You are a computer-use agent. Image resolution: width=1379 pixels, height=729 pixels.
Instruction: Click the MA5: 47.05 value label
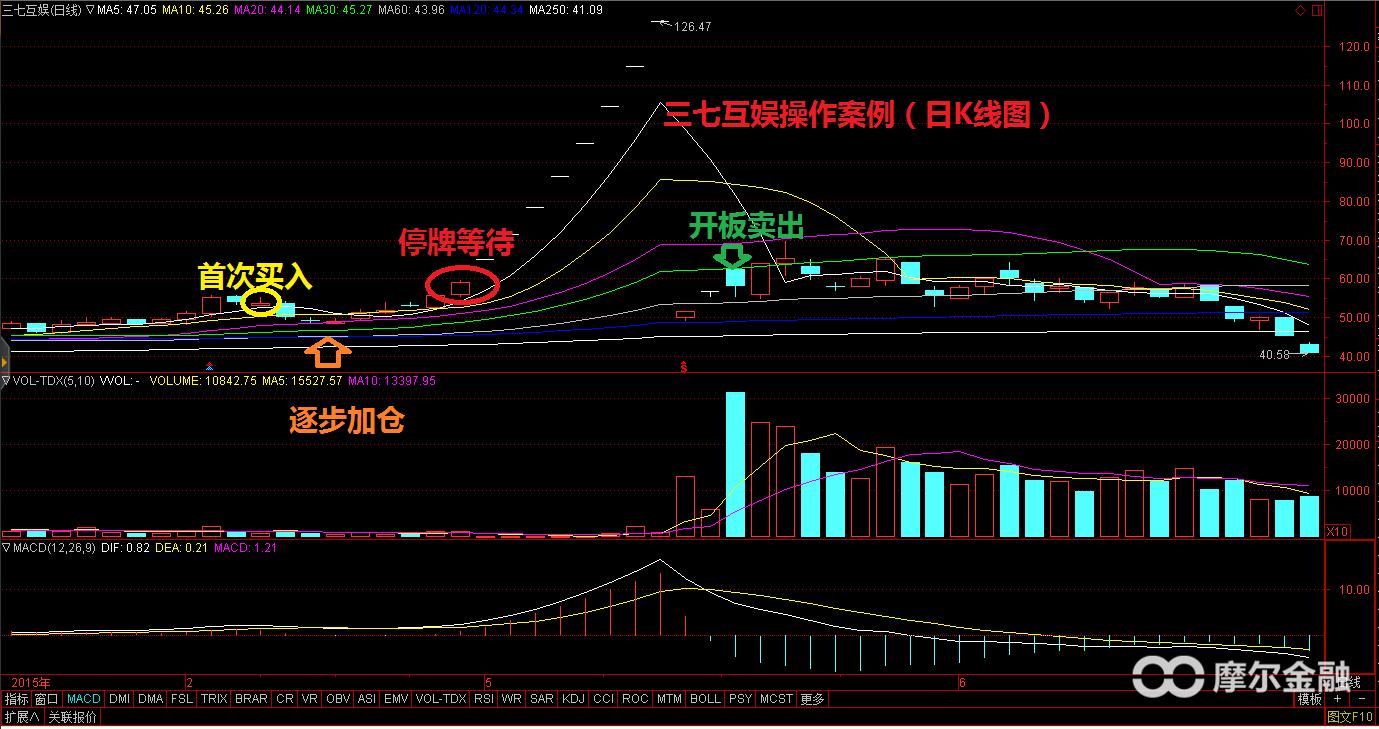[127, 9]
